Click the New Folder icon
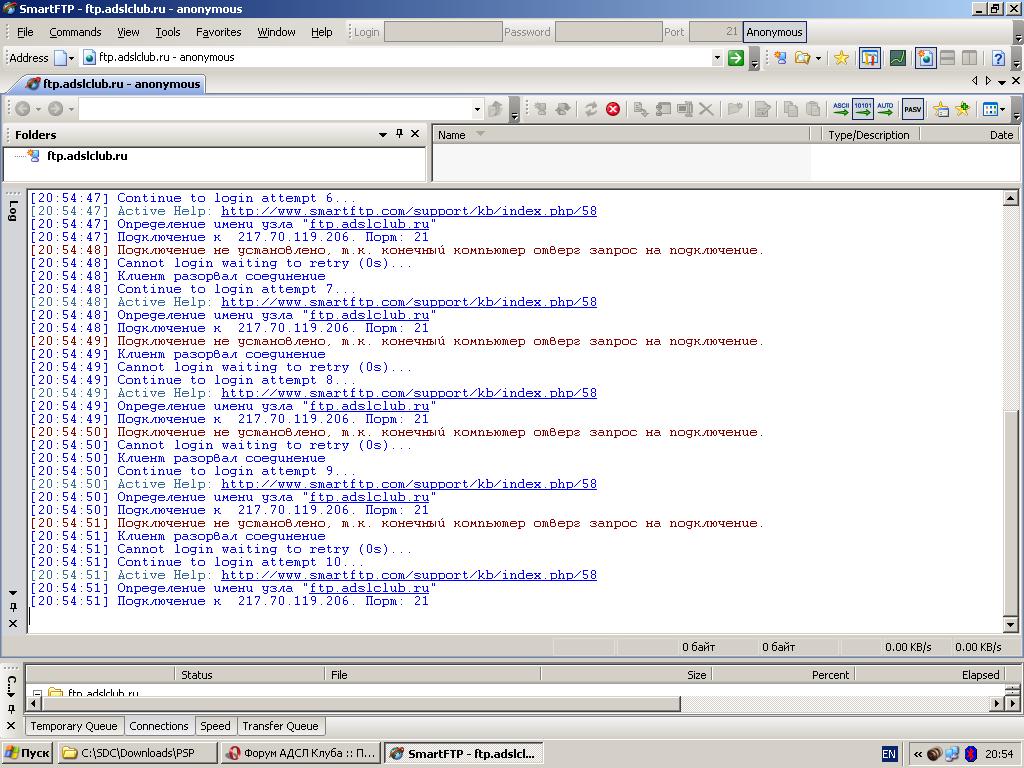This screenshot has height=768, width=1024. click(x=735, y=109)
